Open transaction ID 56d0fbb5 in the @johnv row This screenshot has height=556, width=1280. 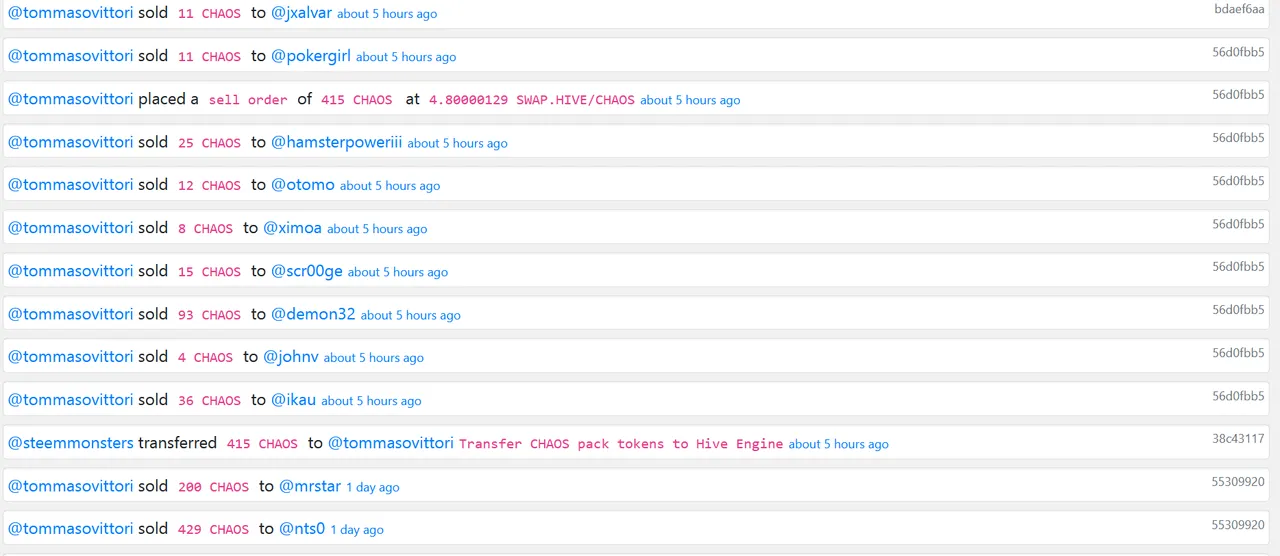tap(1239, 353)
